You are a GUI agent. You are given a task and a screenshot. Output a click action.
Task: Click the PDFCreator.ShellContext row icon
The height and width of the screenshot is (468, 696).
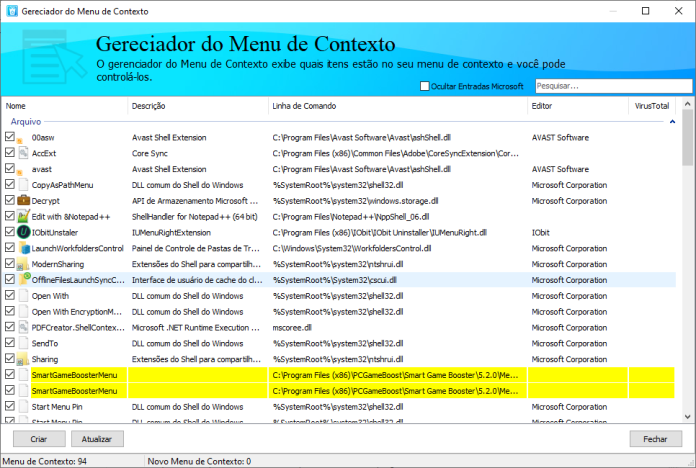tap(23, 328)
